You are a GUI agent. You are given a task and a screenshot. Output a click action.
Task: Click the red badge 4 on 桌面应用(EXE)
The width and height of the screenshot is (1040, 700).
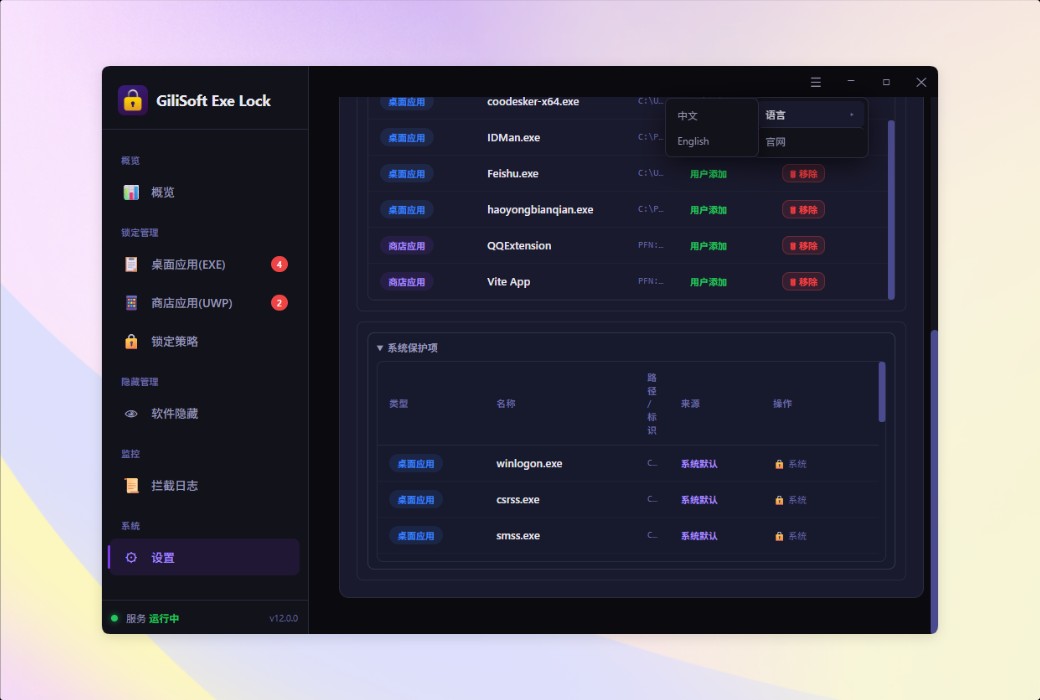[279, 264]
